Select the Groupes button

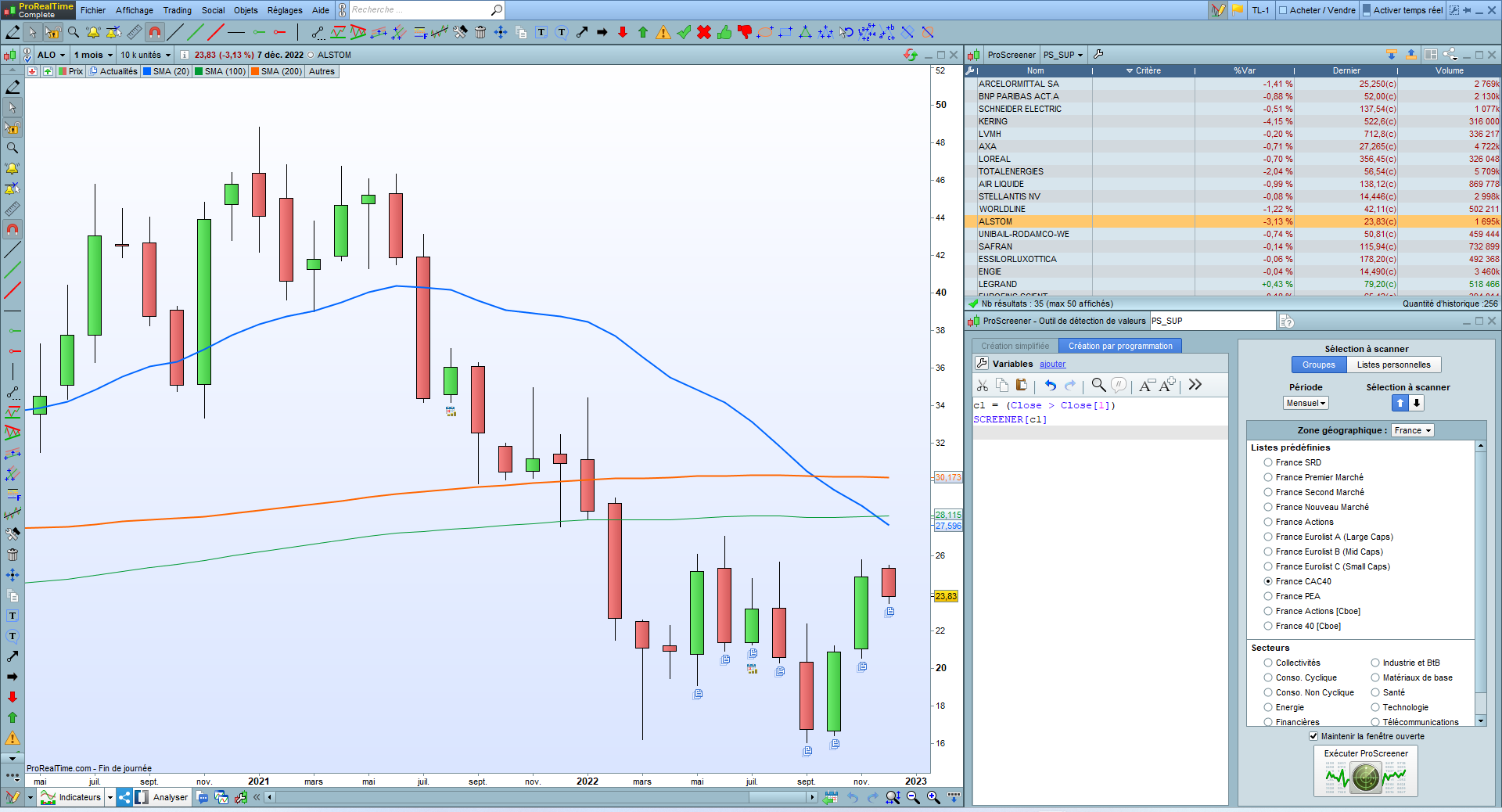pos(1319,365)
